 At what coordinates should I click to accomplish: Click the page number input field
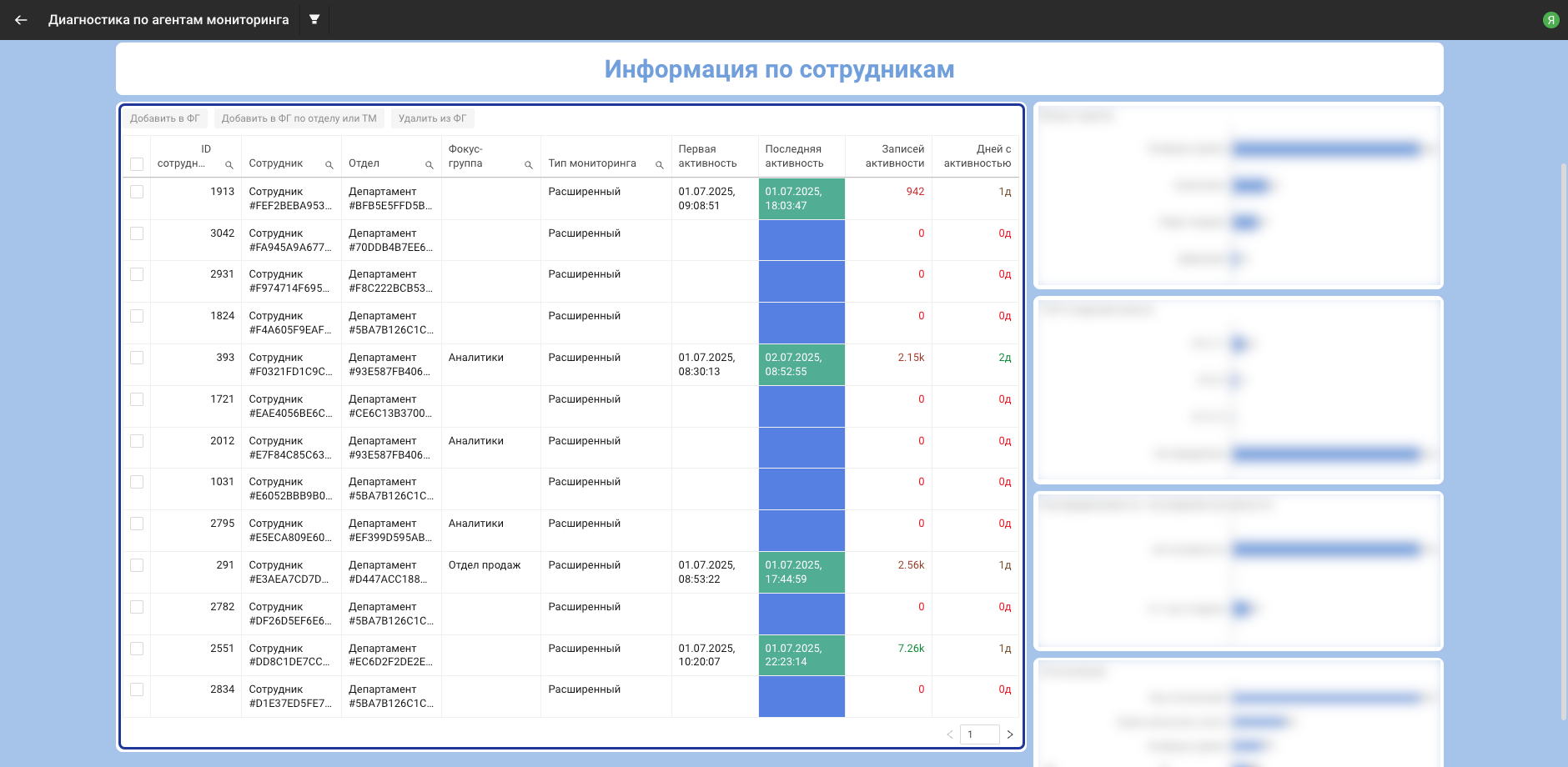979,734
